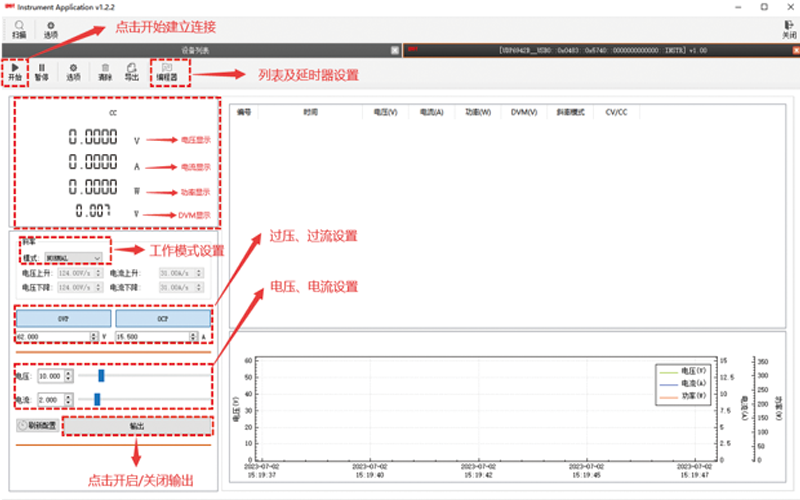Click the 关闭 exit icon at top right
This screenshot has height=500, width=800.
pos(788,28)
